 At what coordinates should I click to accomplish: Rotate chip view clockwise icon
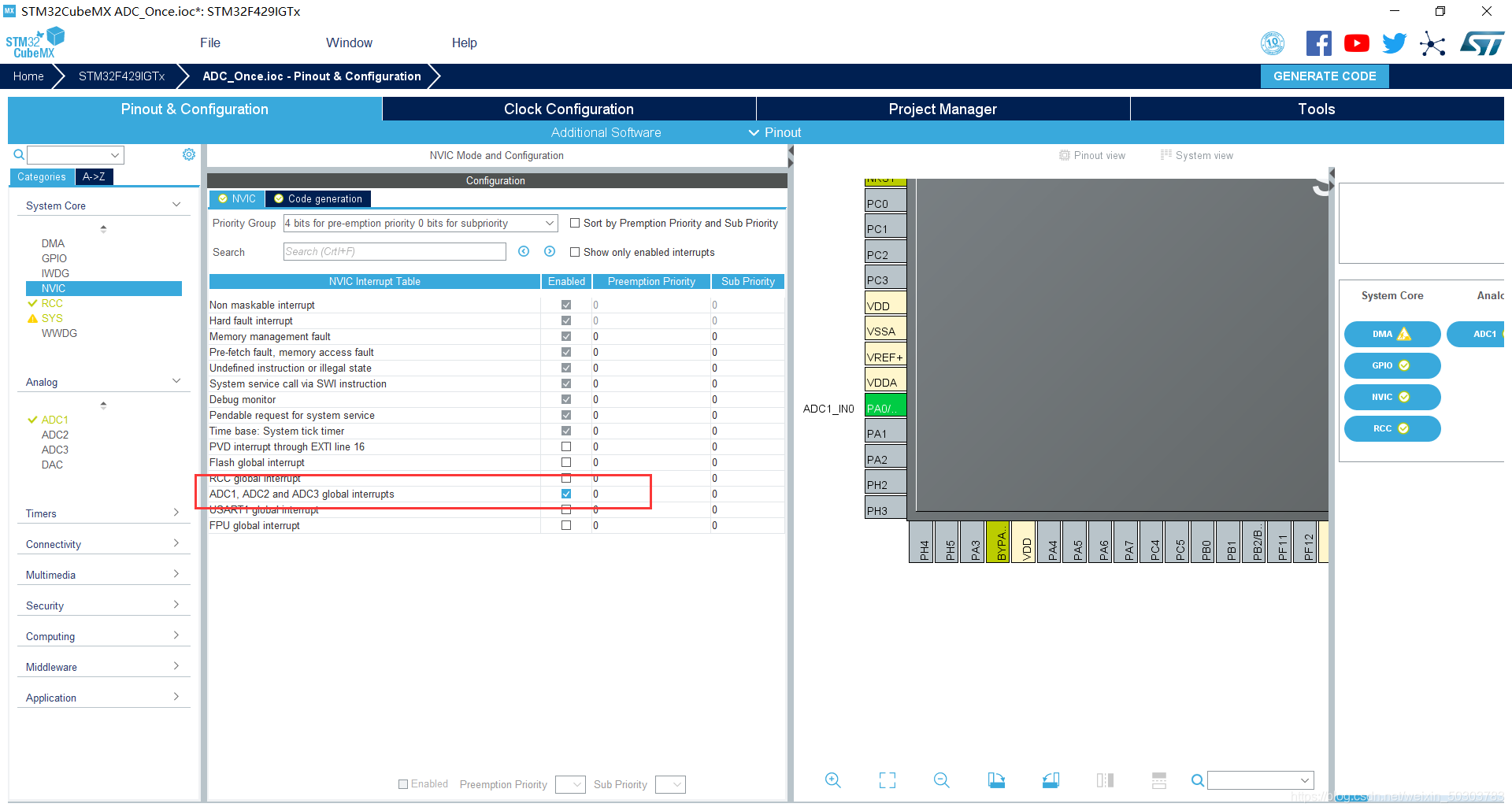point(996,780)
